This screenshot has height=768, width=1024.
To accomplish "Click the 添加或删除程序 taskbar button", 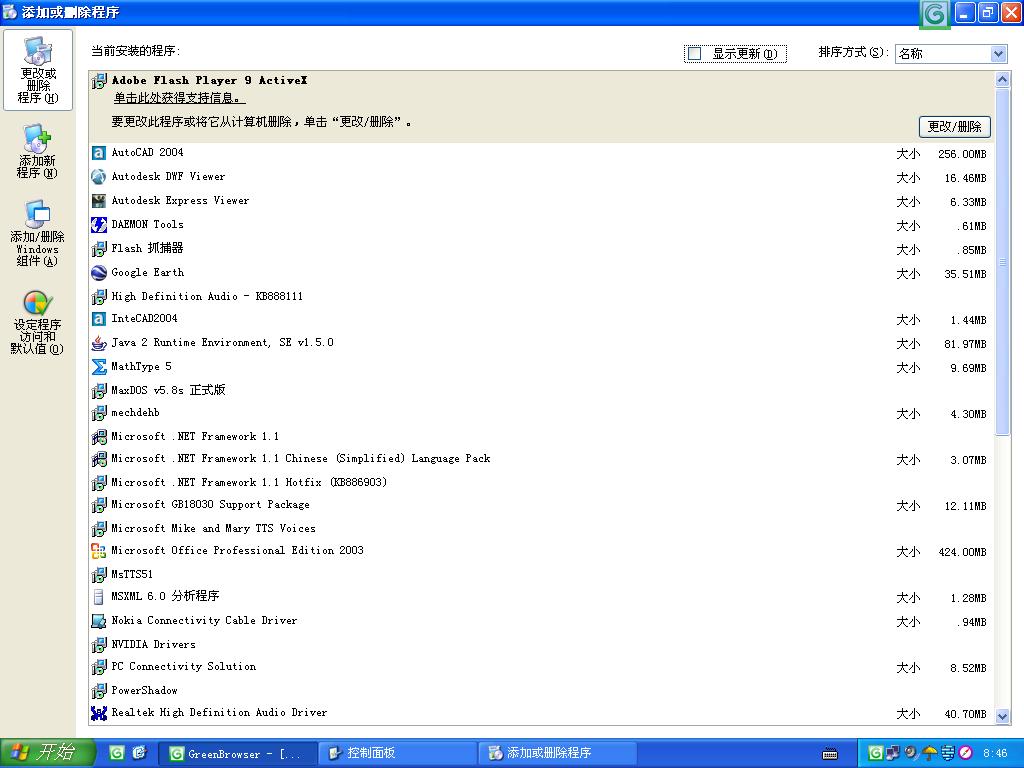I will pos(557,754).
